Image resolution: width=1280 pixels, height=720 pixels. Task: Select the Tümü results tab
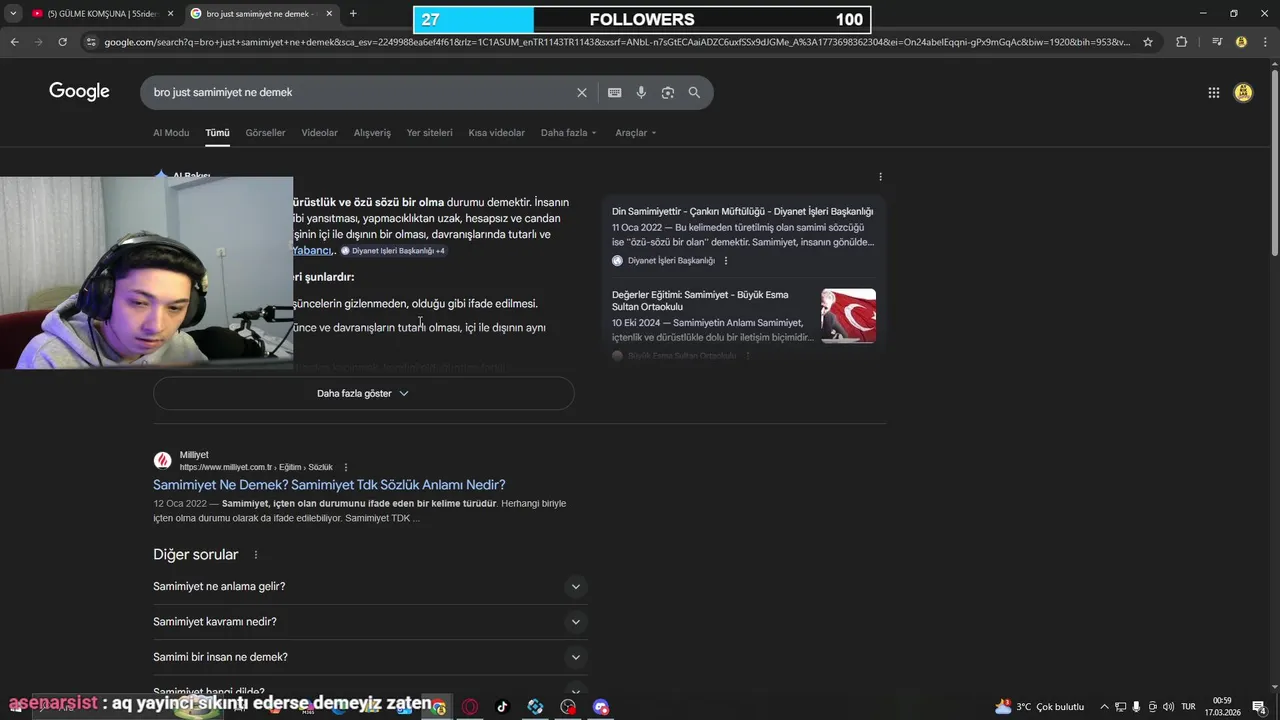217,133
